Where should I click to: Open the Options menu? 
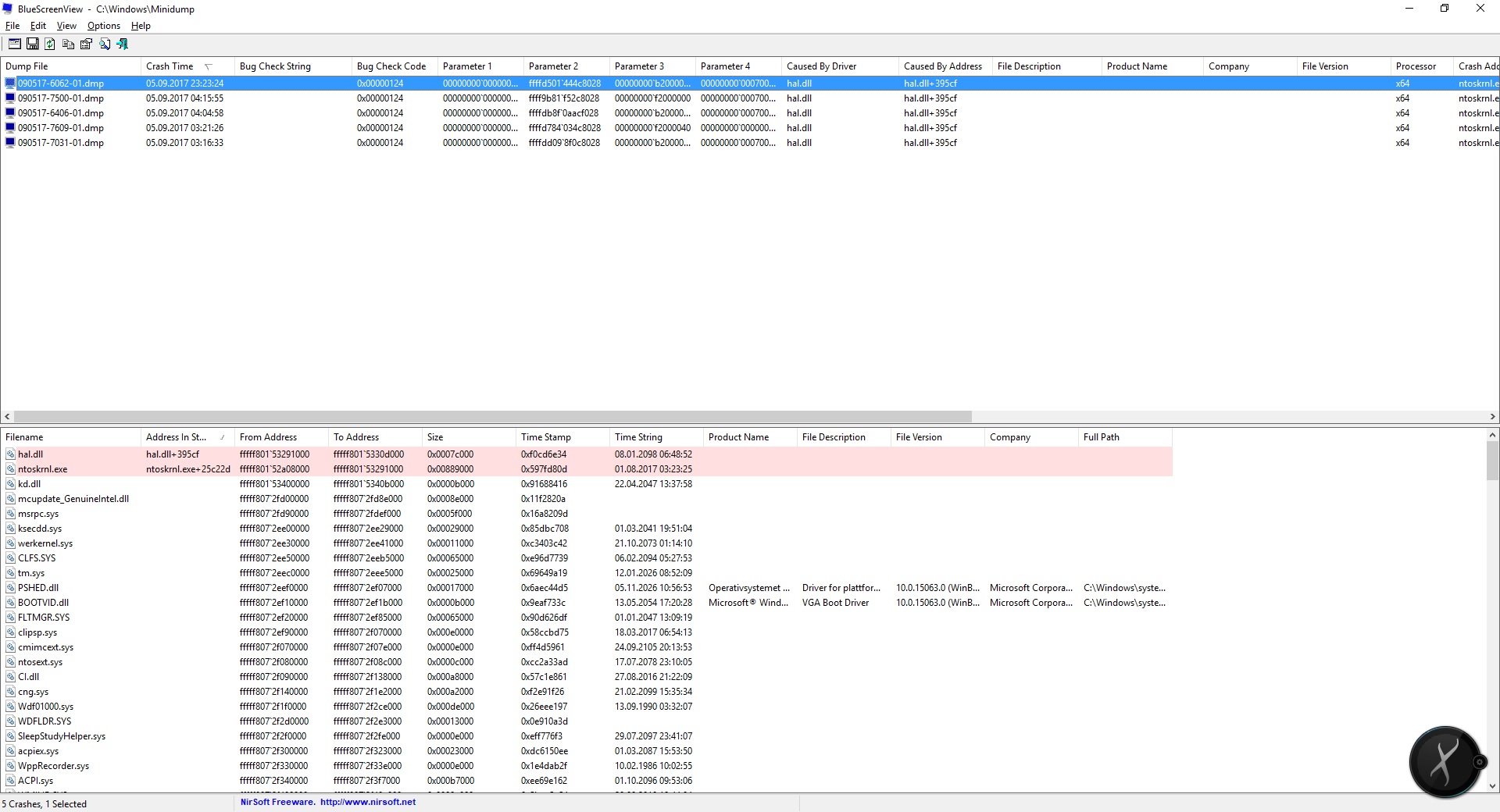coord(104,26)
